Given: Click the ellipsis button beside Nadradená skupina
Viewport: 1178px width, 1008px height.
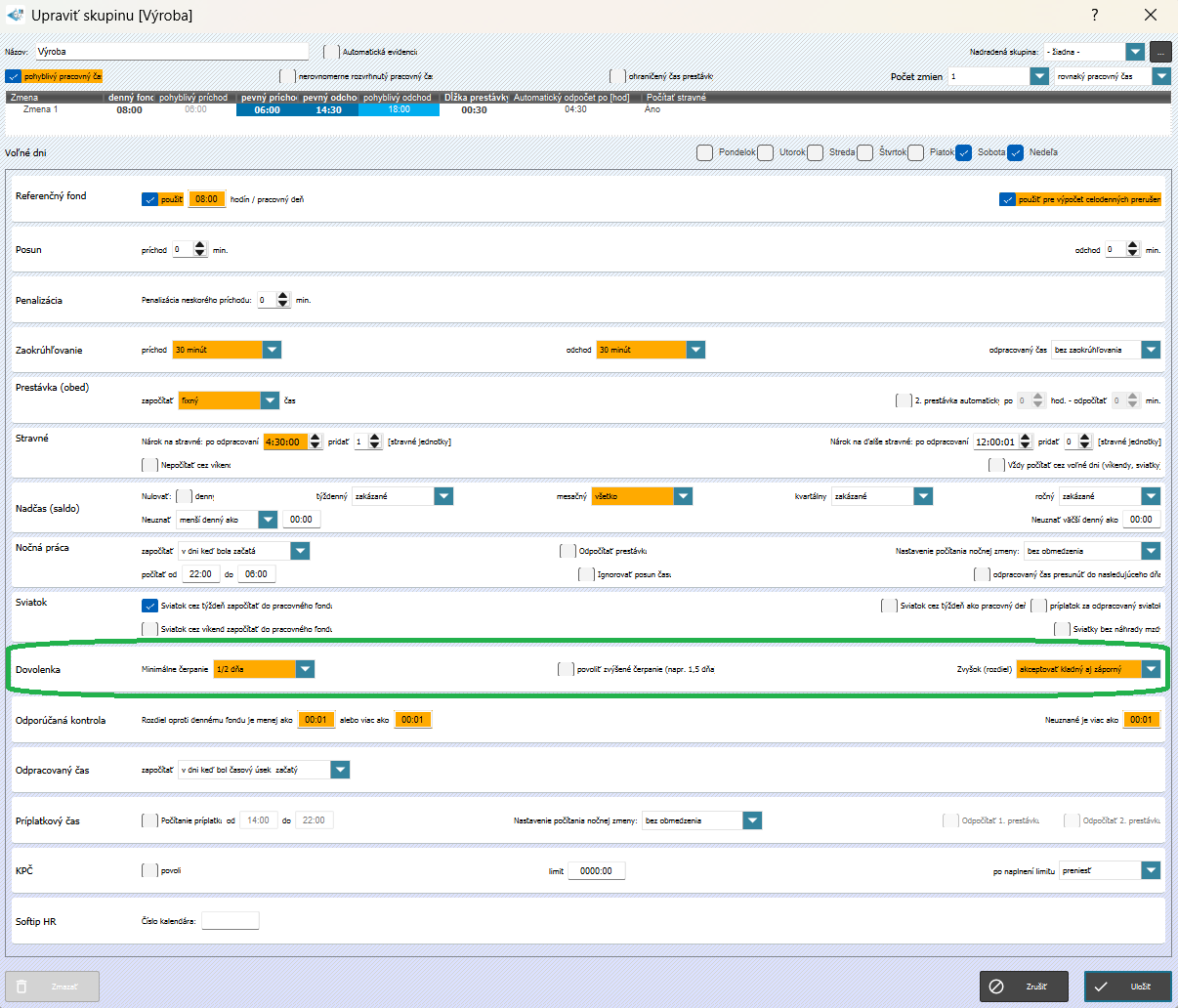Looking at the screenshot, I should (x=1160, y=52).
